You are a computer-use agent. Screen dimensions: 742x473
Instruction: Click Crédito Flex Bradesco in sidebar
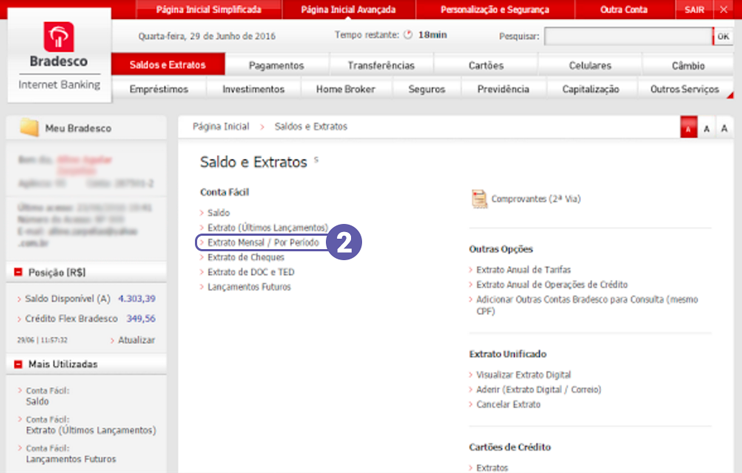[71, 318]
